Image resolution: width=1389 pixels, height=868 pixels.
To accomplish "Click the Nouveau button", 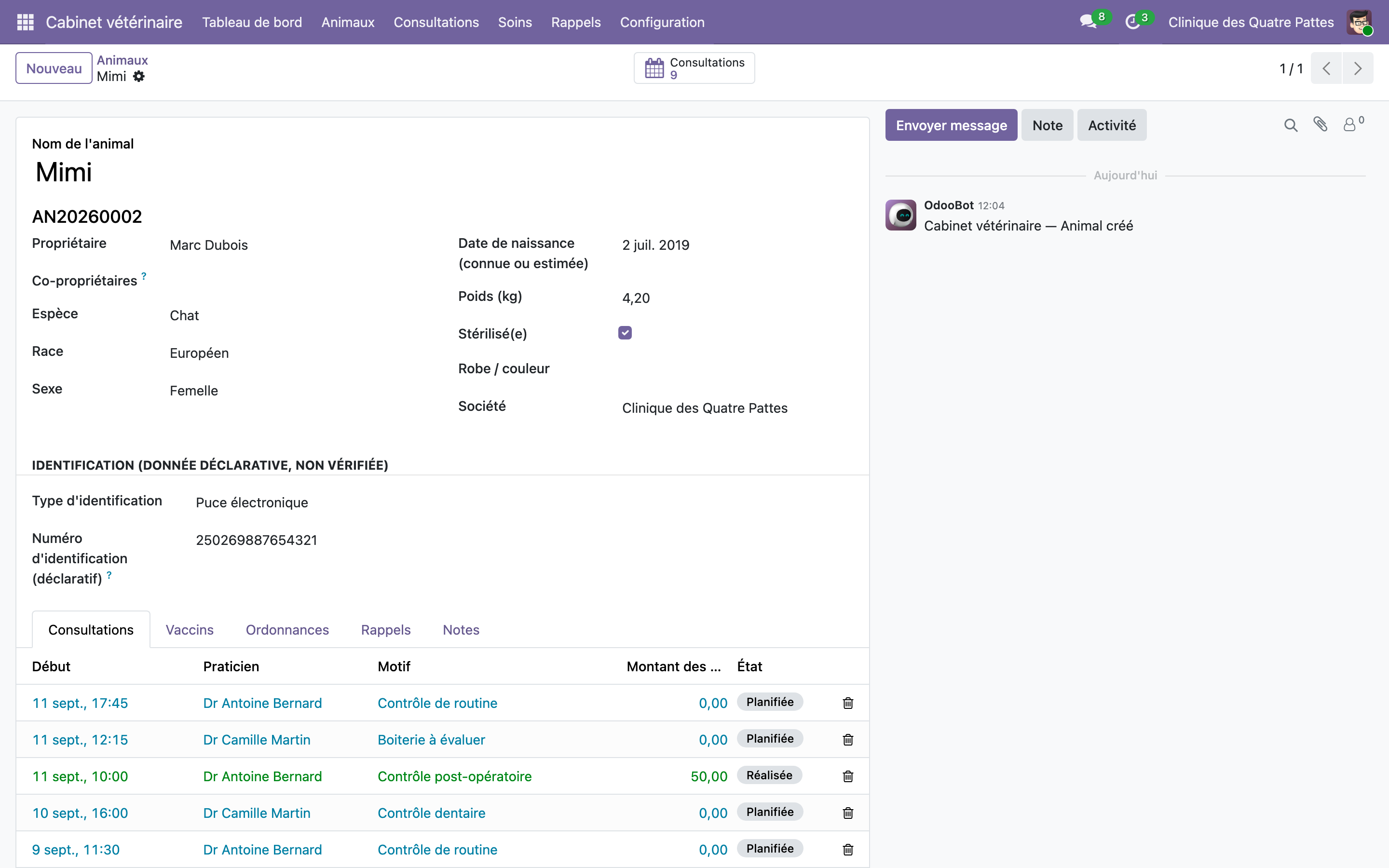I will point(54,68).
